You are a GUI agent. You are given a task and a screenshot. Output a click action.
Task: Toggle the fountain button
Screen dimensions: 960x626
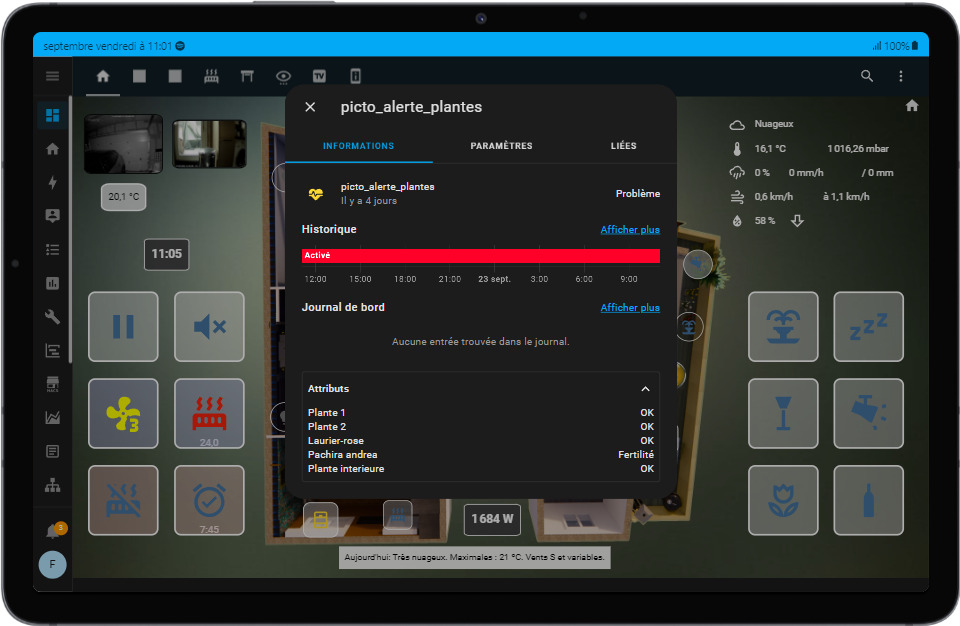(783, 326)
